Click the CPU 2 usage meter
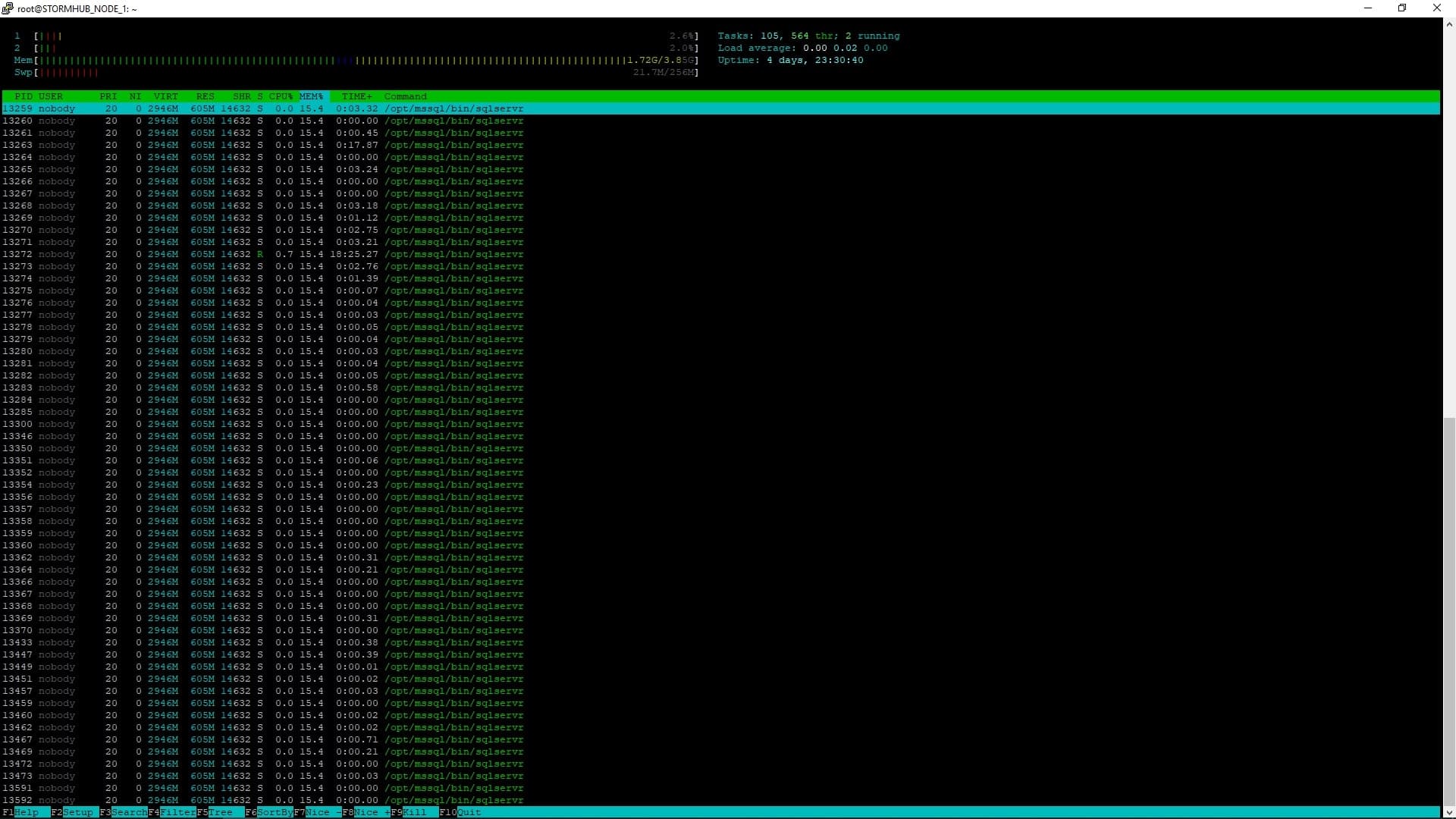This screenshot has width=1456, height=819. [356, 48]
